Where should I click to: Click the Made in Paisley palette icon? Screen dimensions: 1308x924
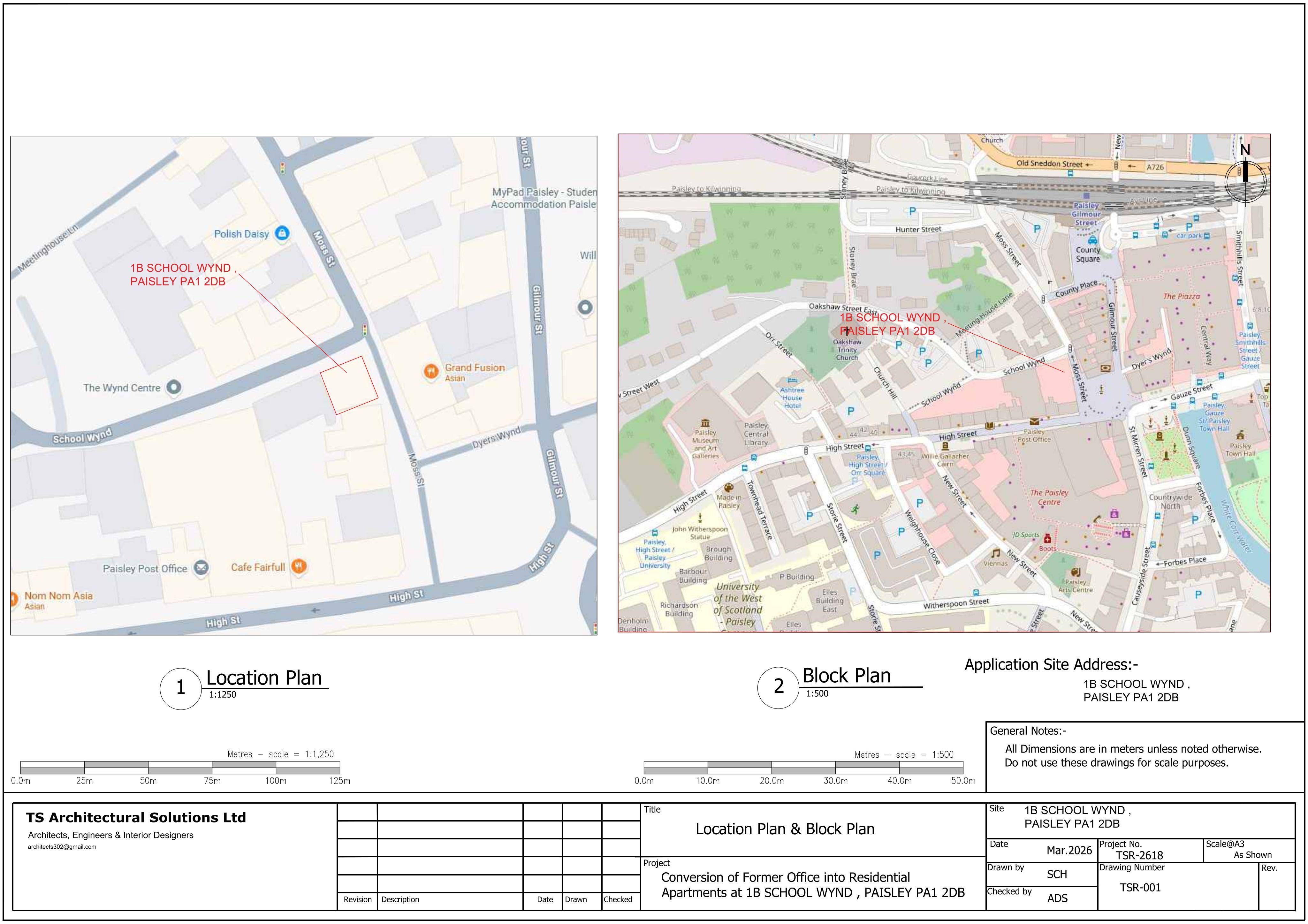729,488
